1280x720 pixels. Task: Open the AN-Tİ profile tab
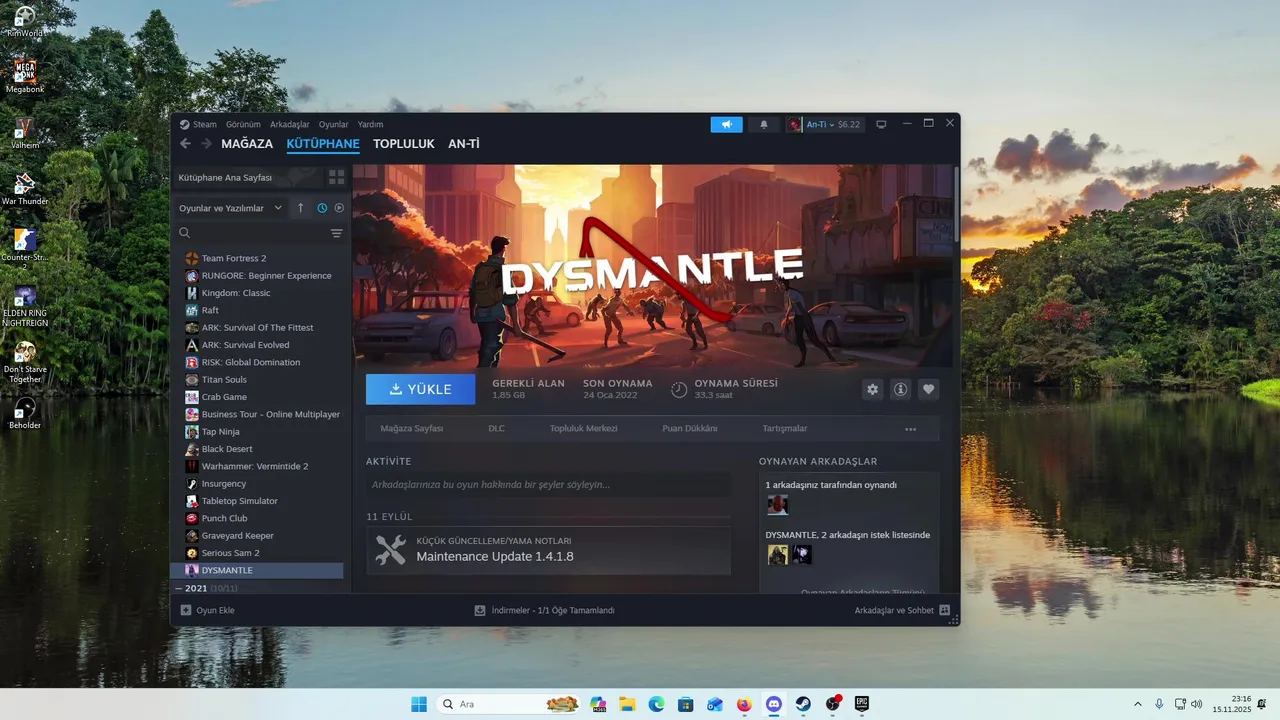pyautogui.click(x=464, y=144)
